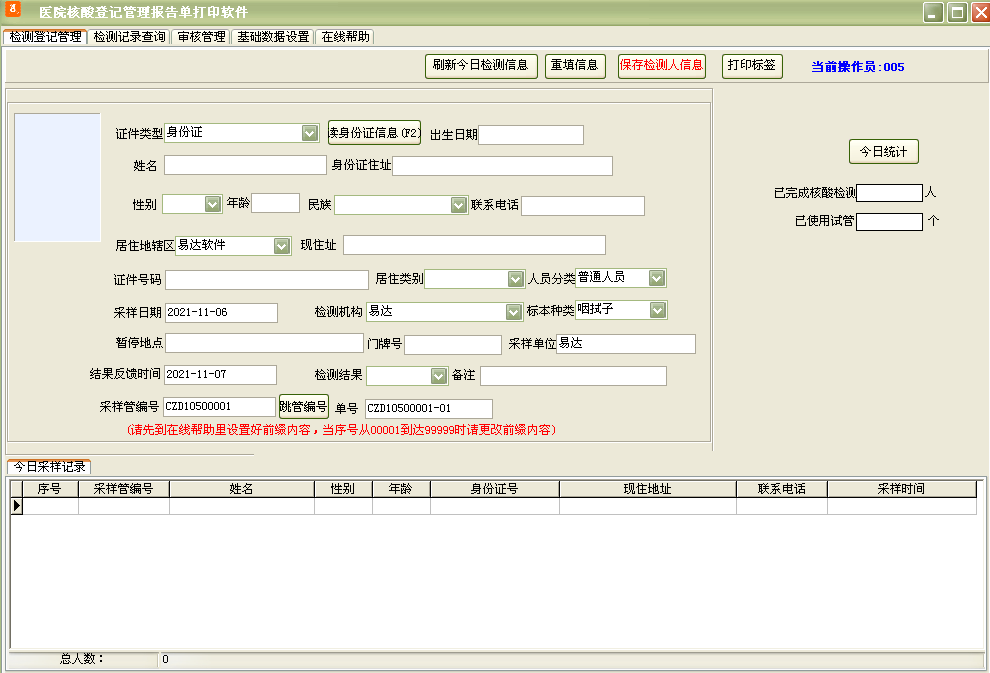The image size is (990, 673).
Task: Go to 基础数据设置 tab
Action: pos(273,37)
